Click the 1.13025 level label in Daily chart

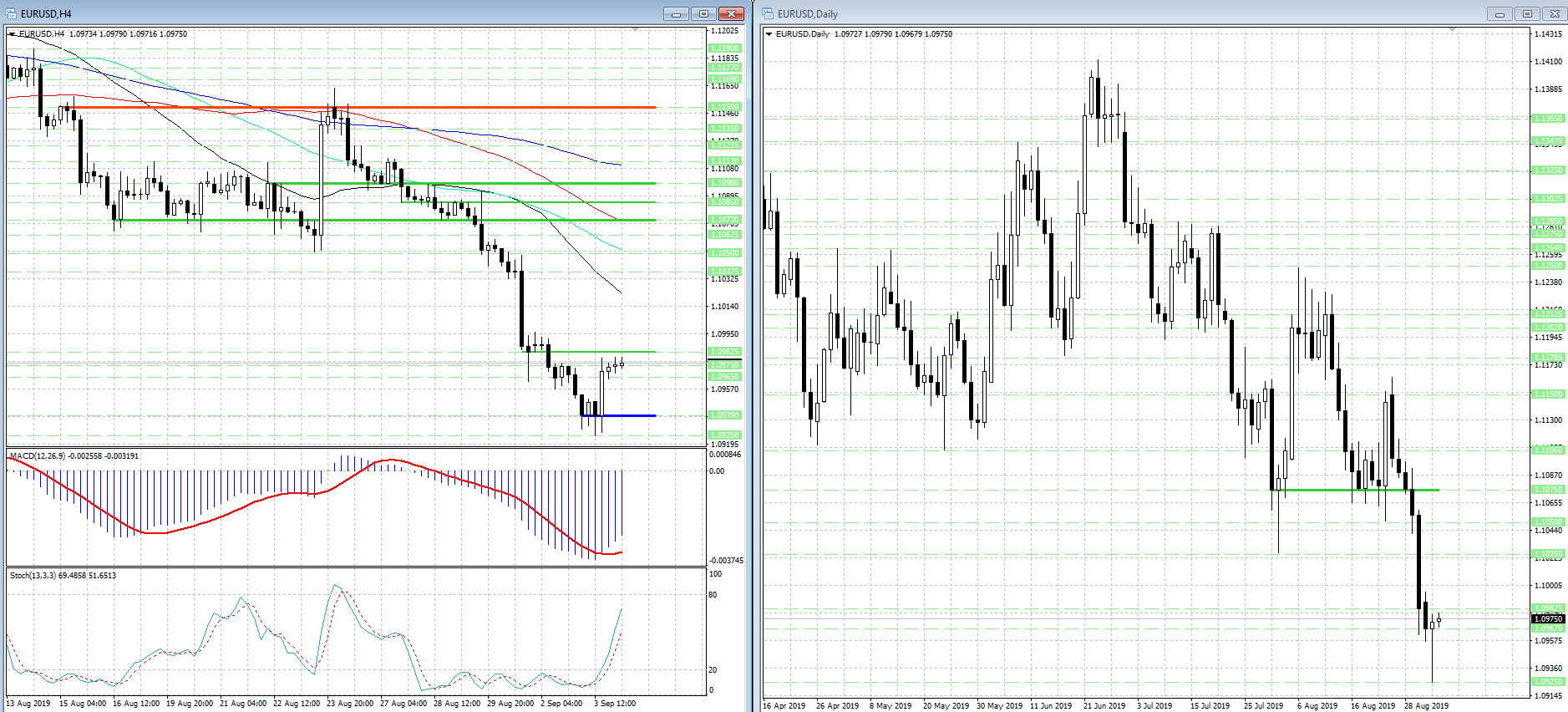[1548, 199]
